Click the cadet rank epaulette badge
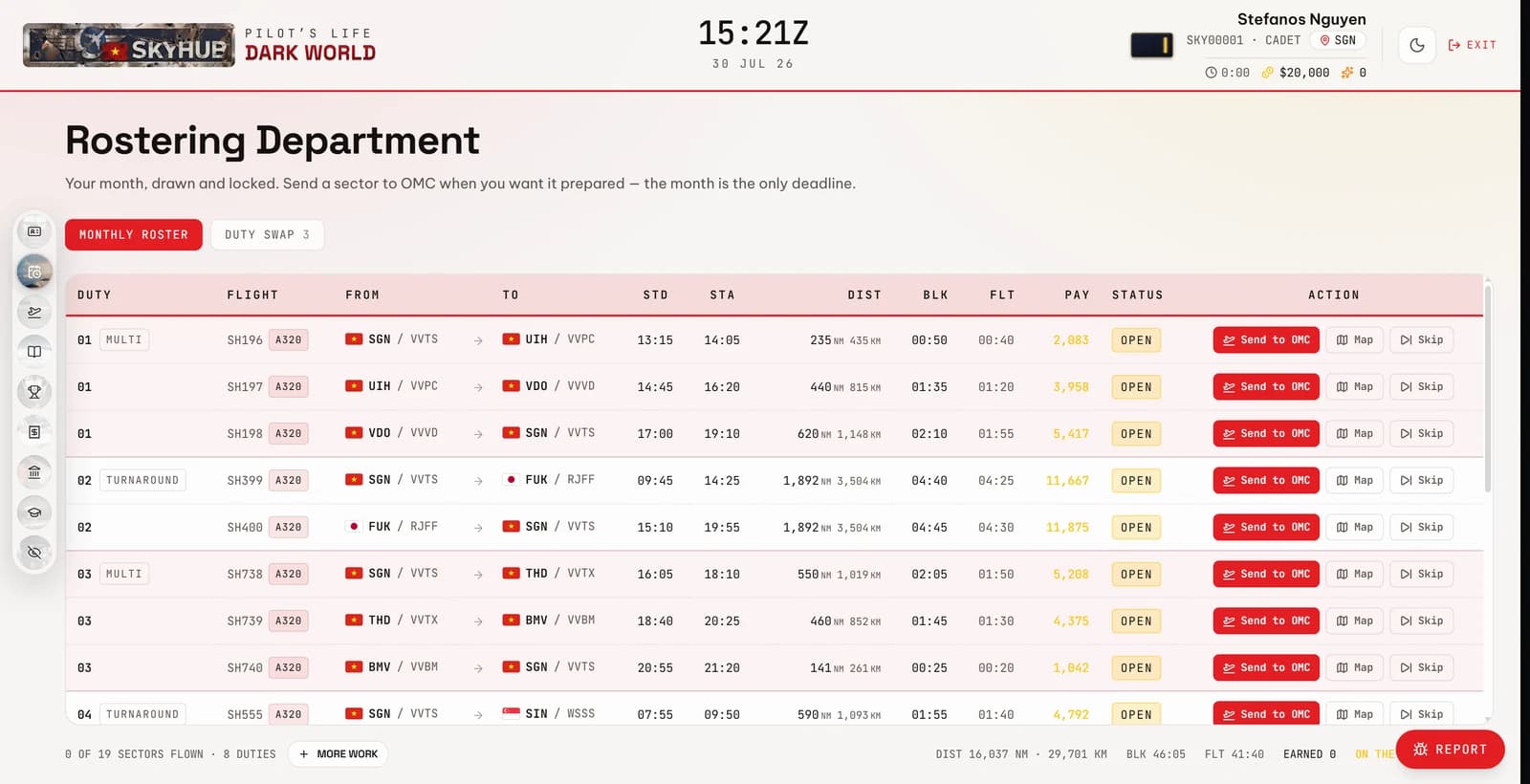Image resolution: width=1530 pixels, height=784 pixels. [1151, 45]
